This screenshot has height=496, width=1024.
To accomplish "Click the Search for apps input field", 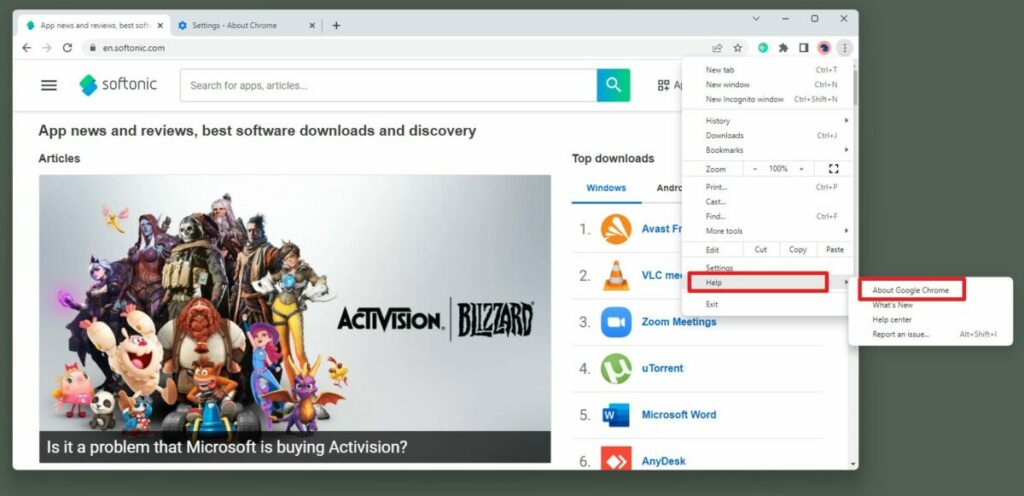I will (x=389, y=85).
